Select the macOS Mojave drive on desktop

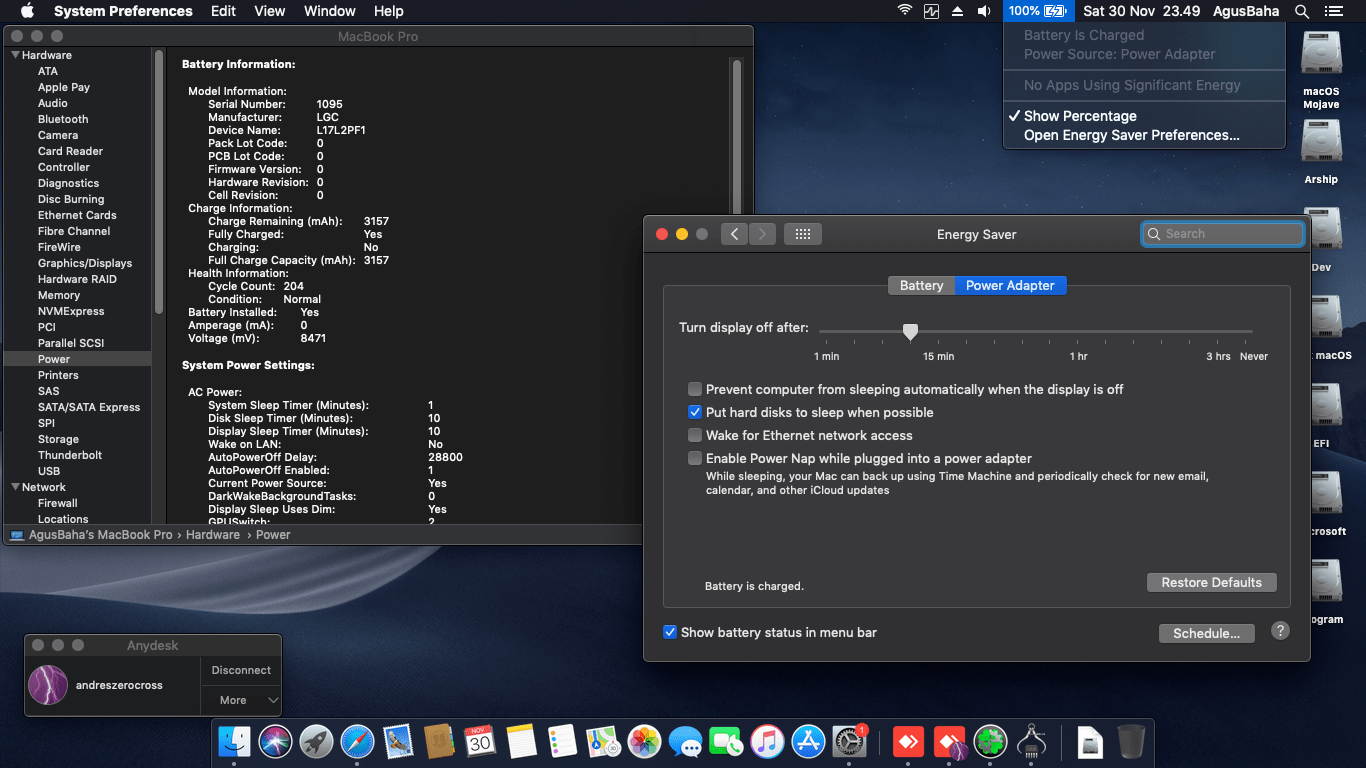1321,68
